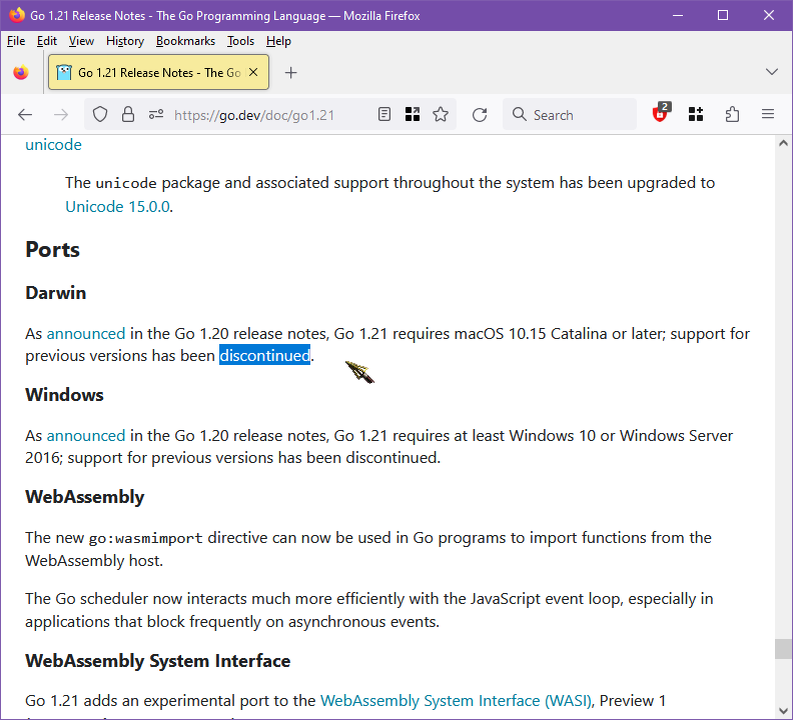Click the squares-plus extension icon in the toolbar
The width and height of the screenshot is (793, 720).
tap(696, 115)
